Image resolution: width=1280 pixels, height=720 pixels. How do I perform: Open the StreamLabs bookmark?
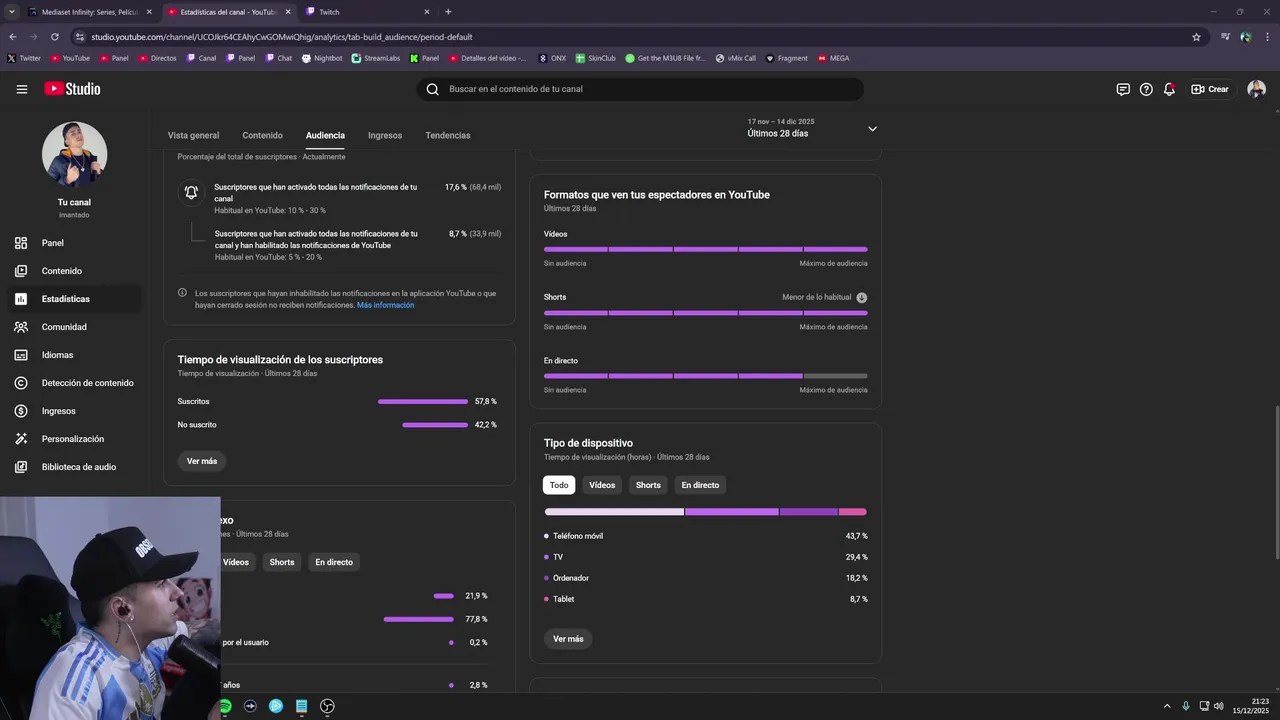375,58
